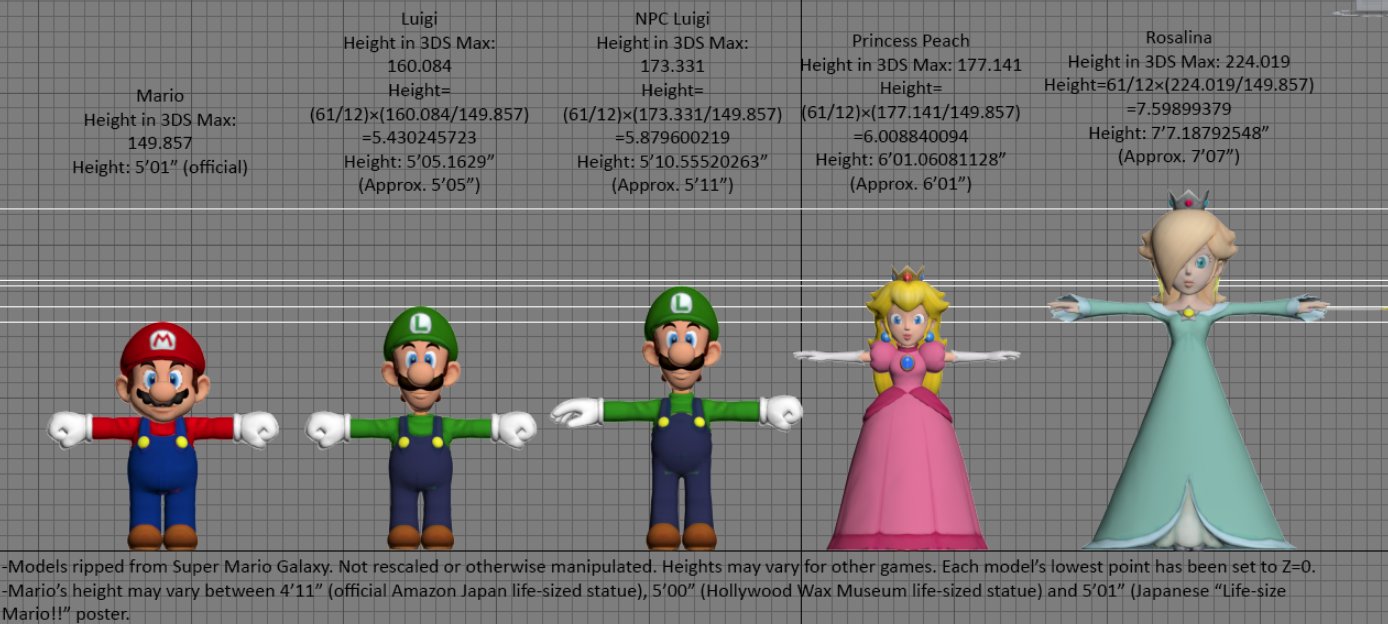Select the Princess Peach model
Image resolution: width=1388 pixels, height=624 pixels.
(905, 410)
